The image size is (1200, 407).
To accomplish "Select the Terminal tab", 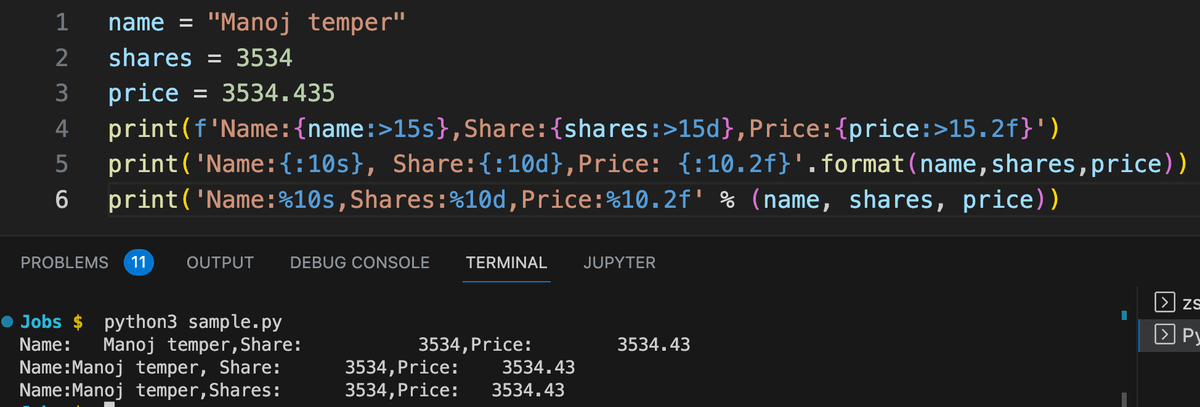I will click(x=506, y=263).
